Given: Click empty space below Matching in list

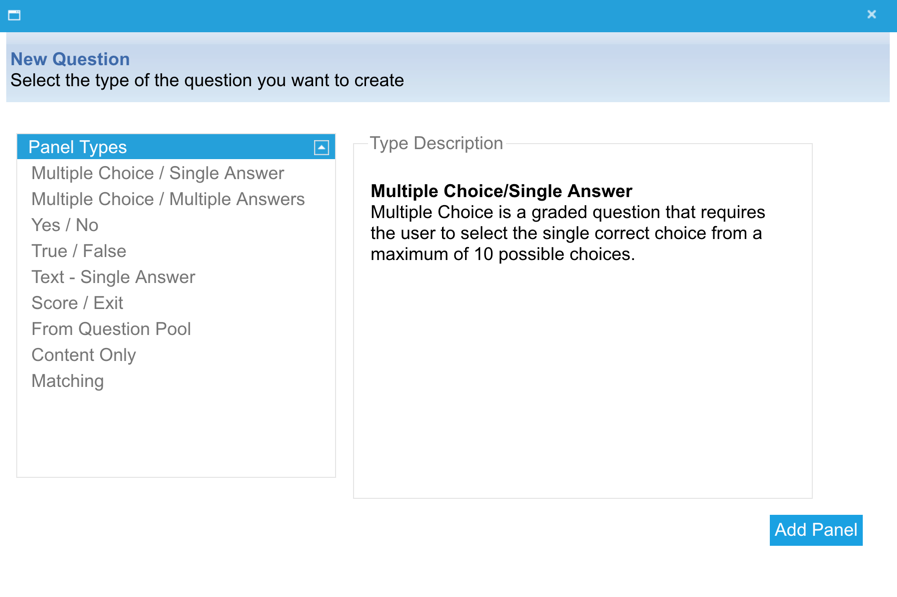Looking at the screenshot, I should [x=175, y=435].
